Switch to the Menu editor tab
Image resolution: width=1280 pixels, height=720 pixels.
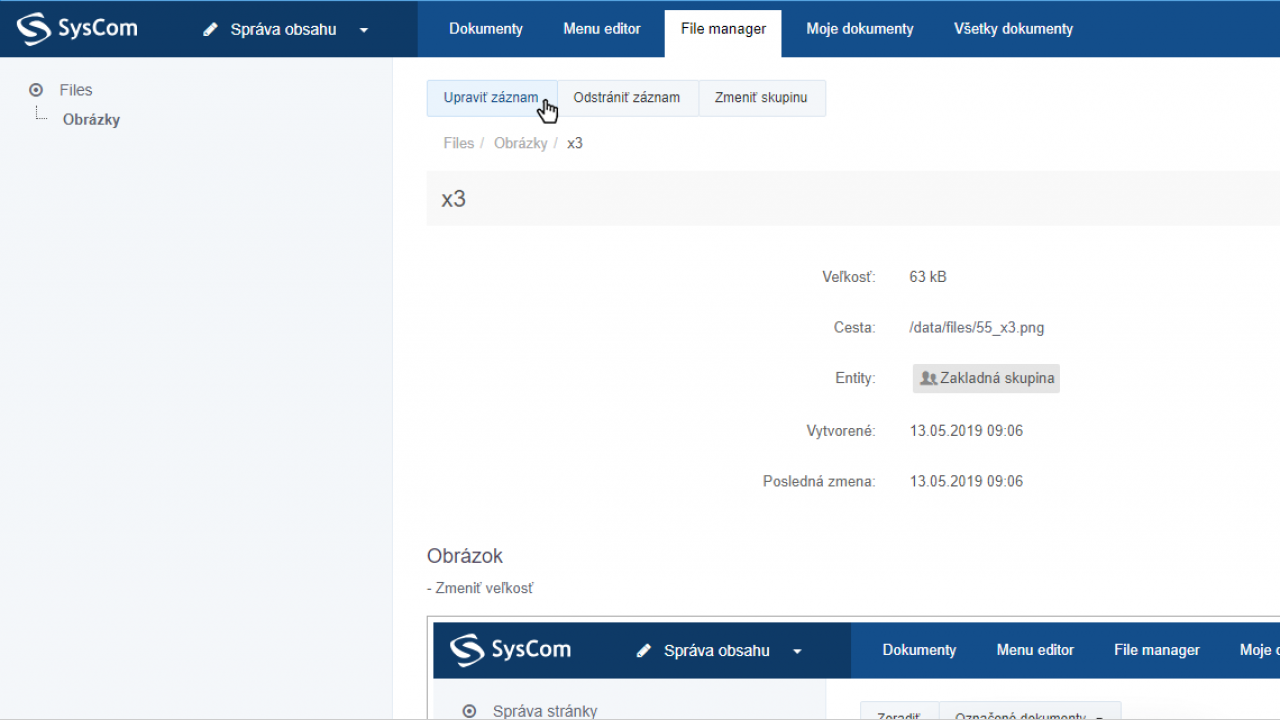pyautogui.click(x=601, y=29)
